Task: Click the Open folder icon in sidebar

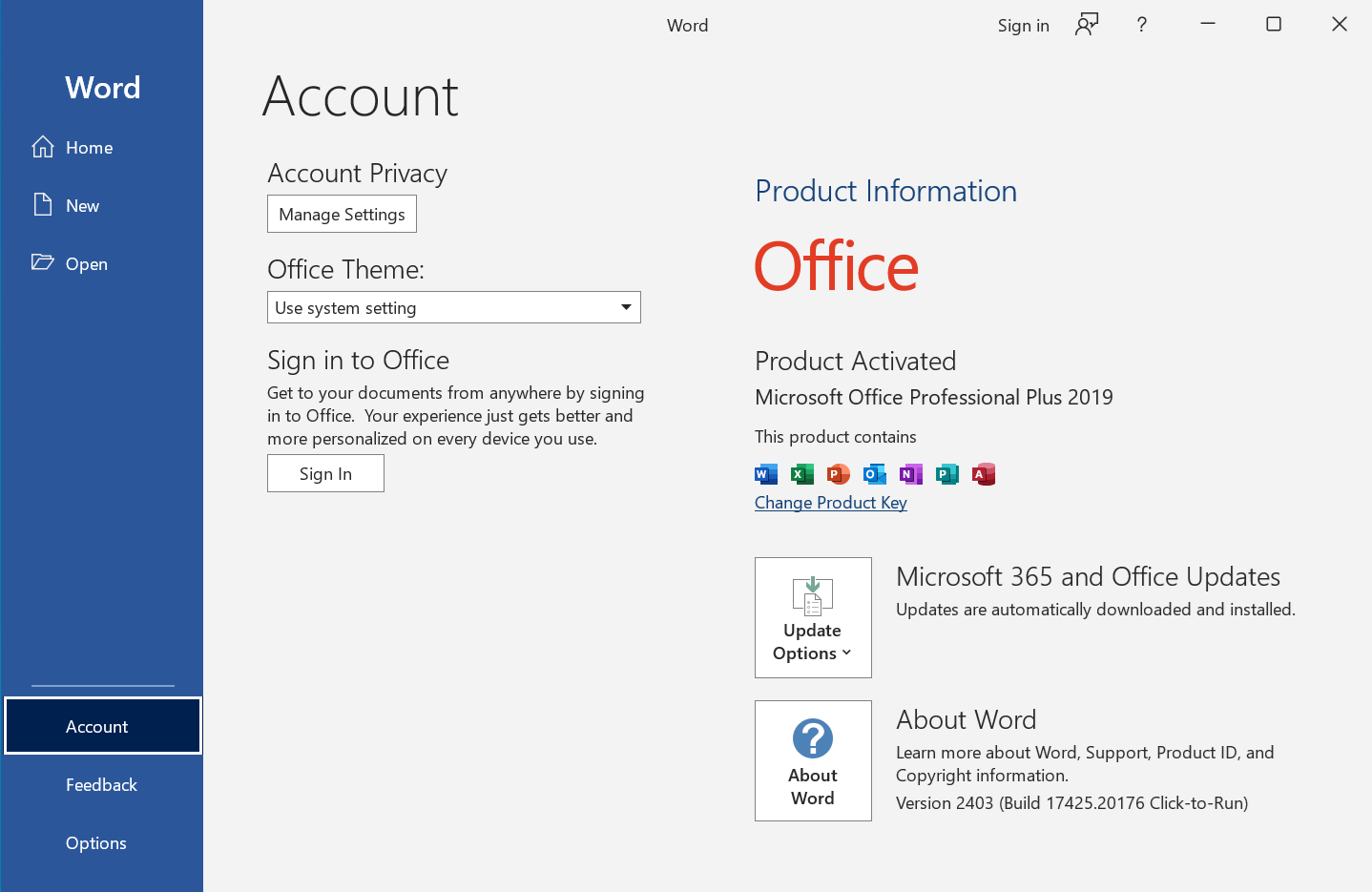Action: pos(43,262)
